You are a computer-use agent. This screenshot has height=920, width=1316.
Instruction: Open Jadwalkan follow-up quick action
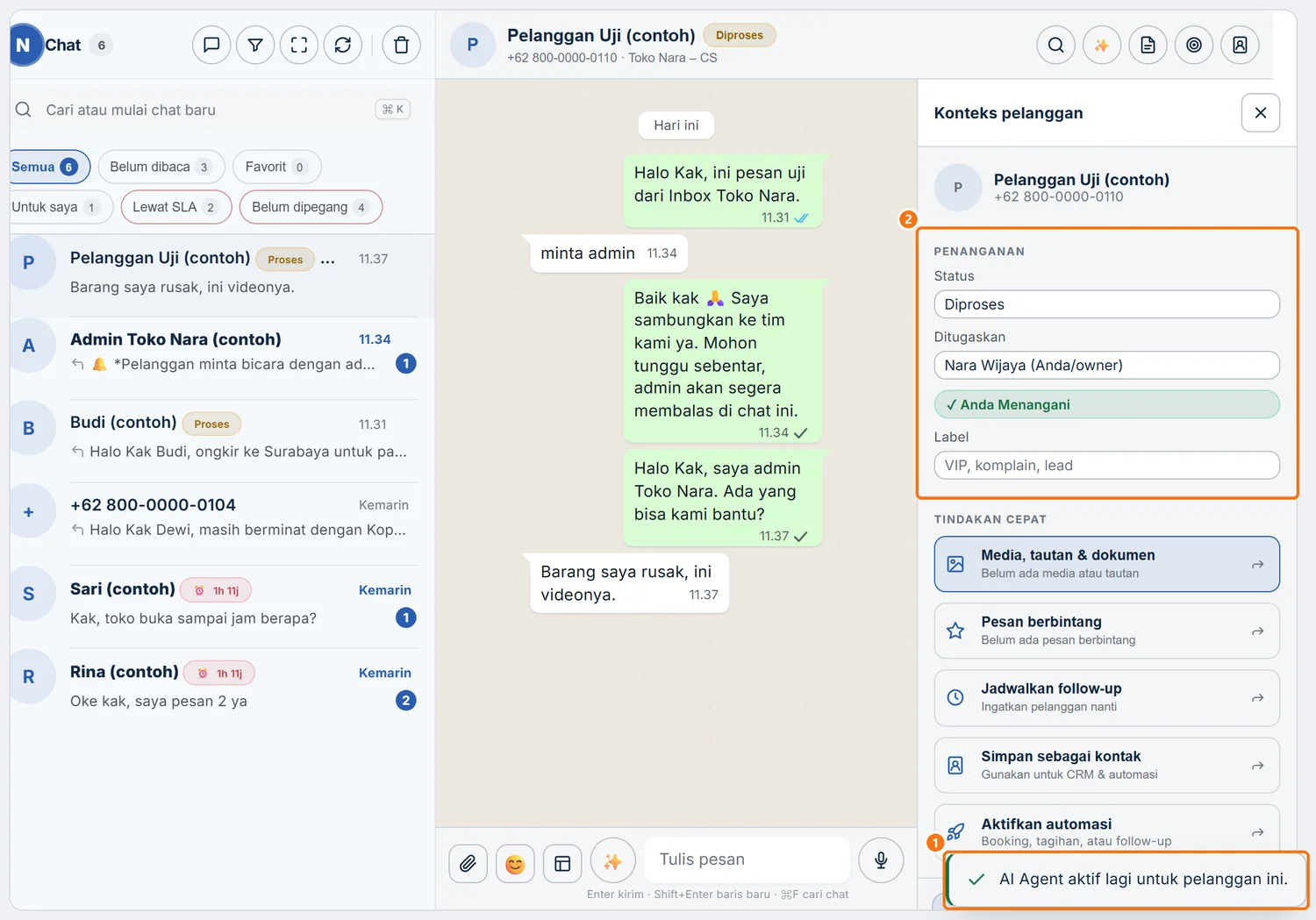(1106, 697)
